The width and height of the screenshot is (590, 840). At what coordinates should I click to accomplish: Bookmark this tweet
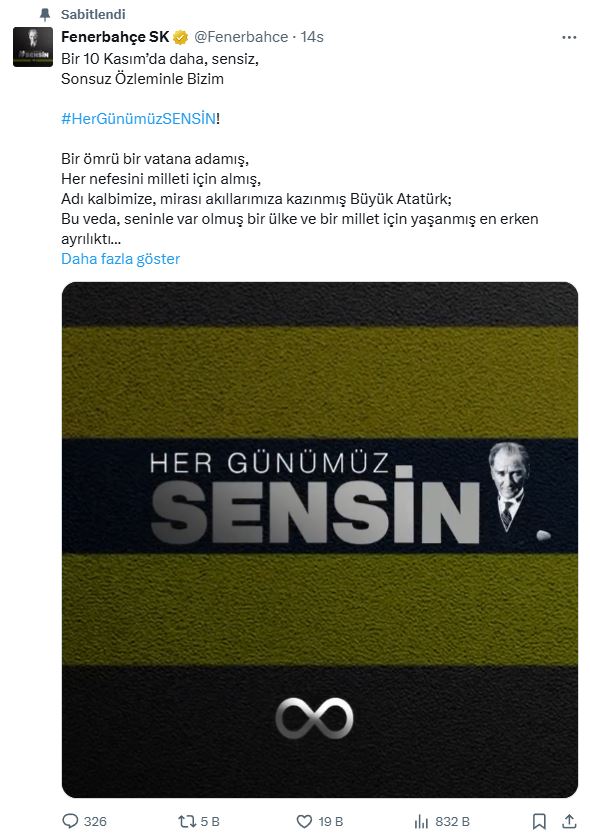coord(539,821)
